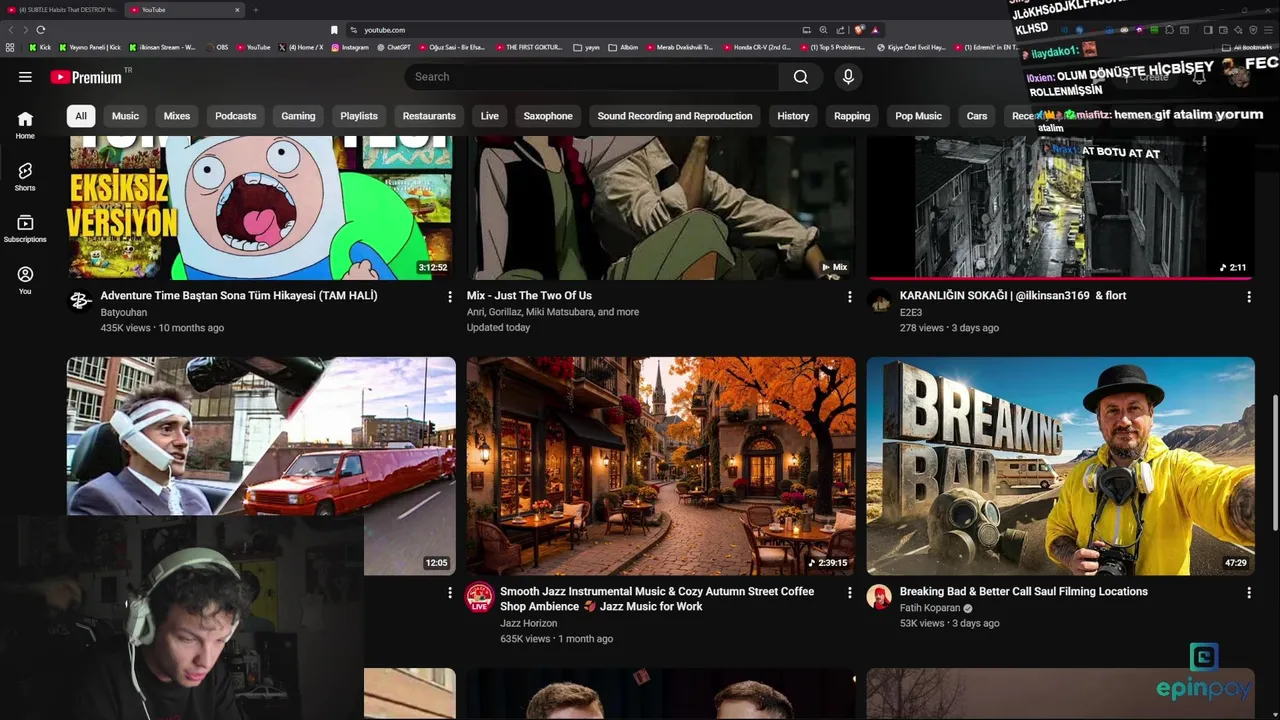Open the Instagram bookmark
The image size is (1280, 720).
tap(349, 47)
